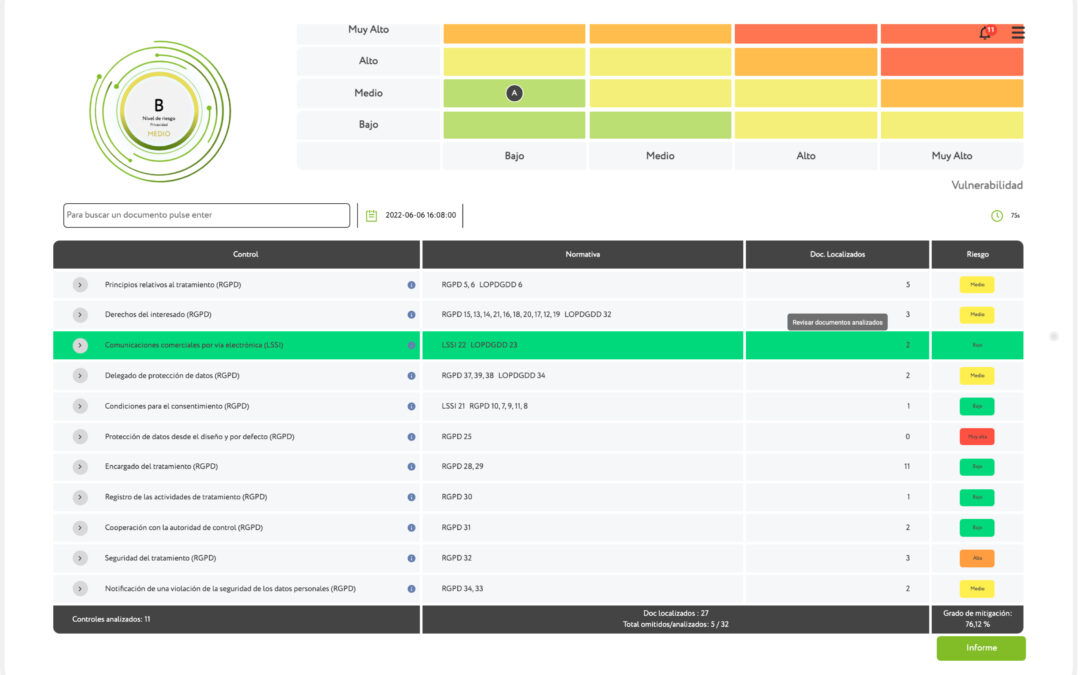The image size is (1080, 675).
Task: Show info for Principios relativos al tratamiento
Action: pos(411,285)
